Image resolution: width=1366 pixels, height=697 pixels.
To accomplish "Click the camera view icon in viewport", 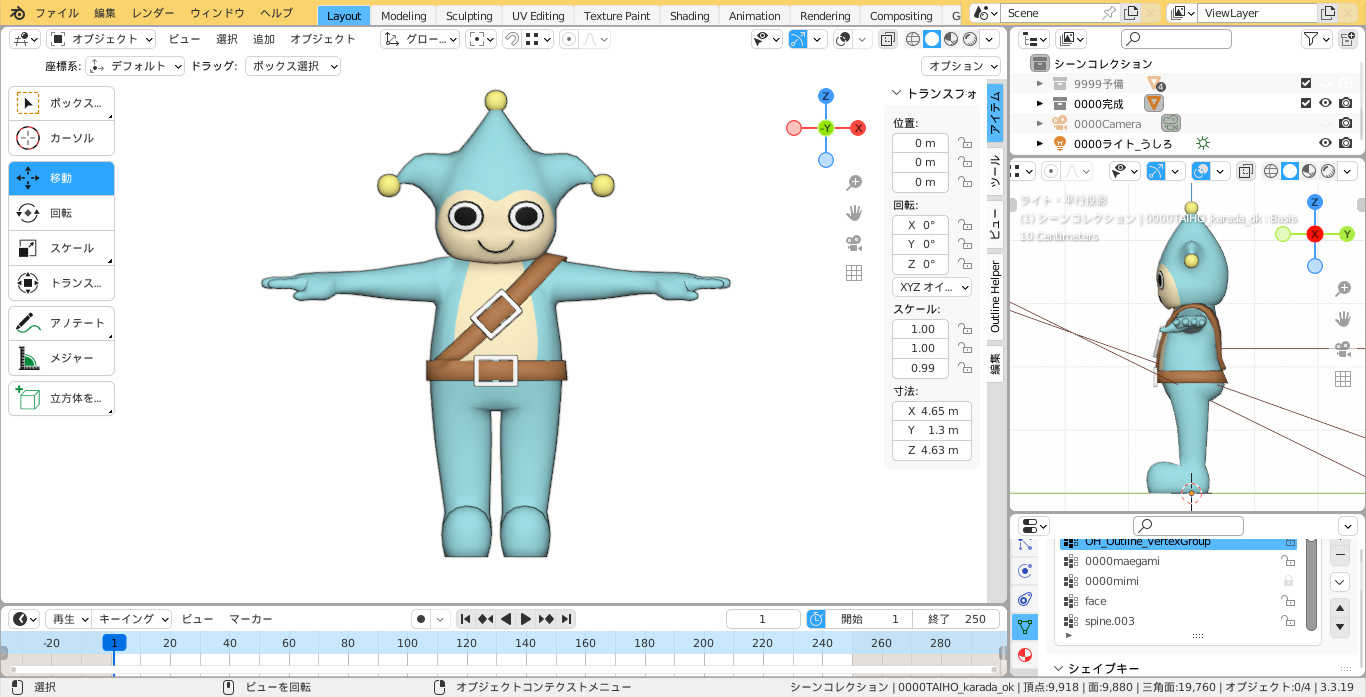I will click(x=854, y=243).
